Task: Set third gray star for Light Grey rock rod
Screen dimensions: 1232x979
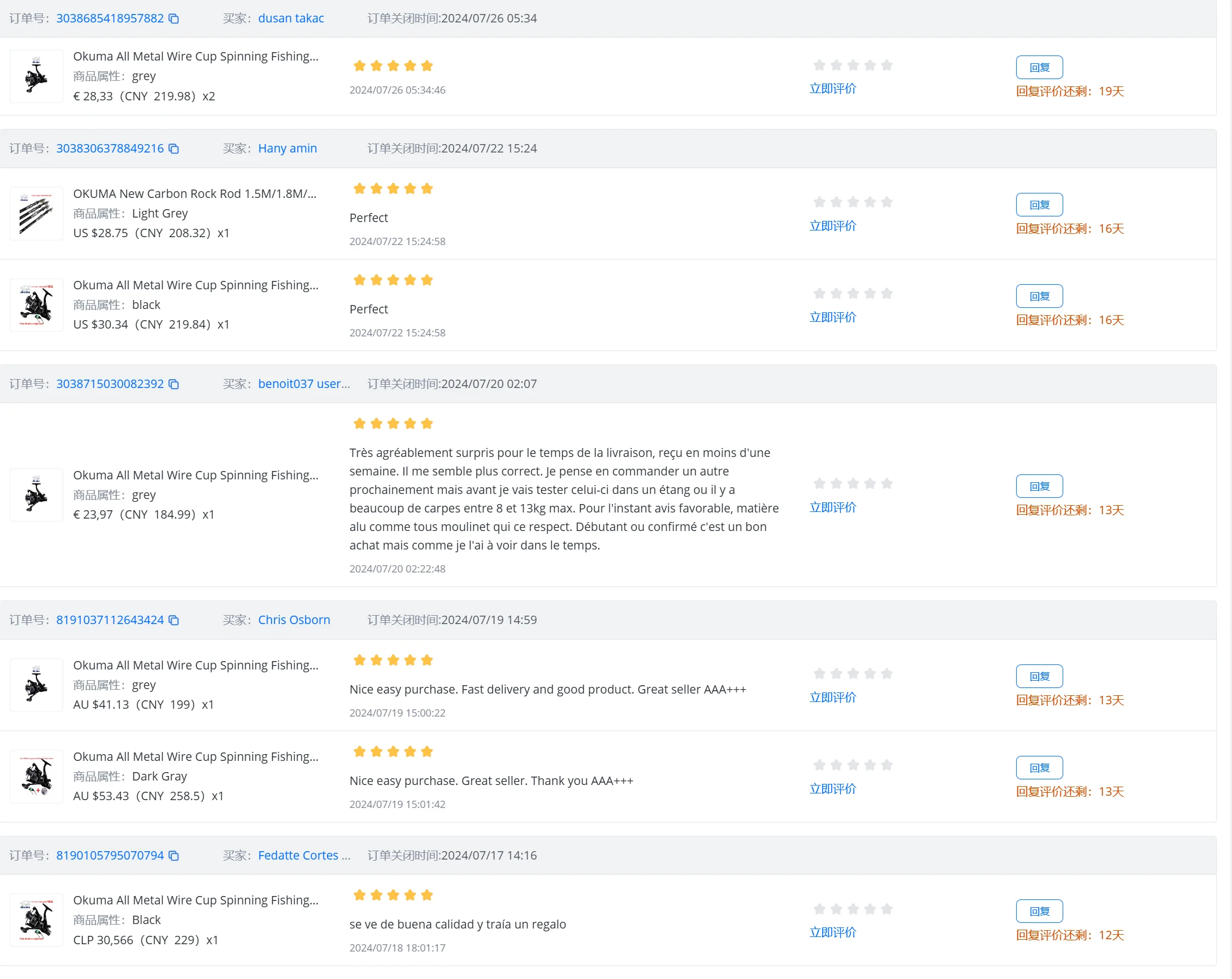Action: (853, 202)
